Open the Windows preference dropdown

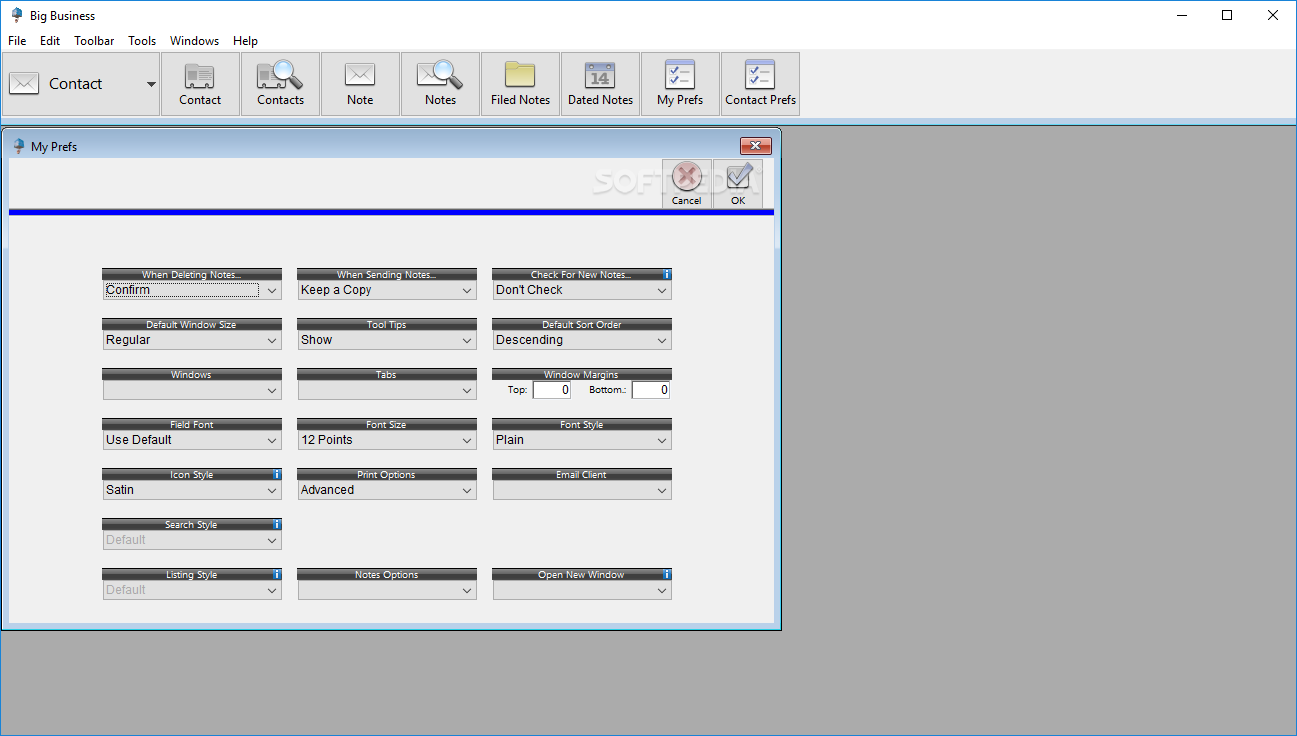pos(192,390)
